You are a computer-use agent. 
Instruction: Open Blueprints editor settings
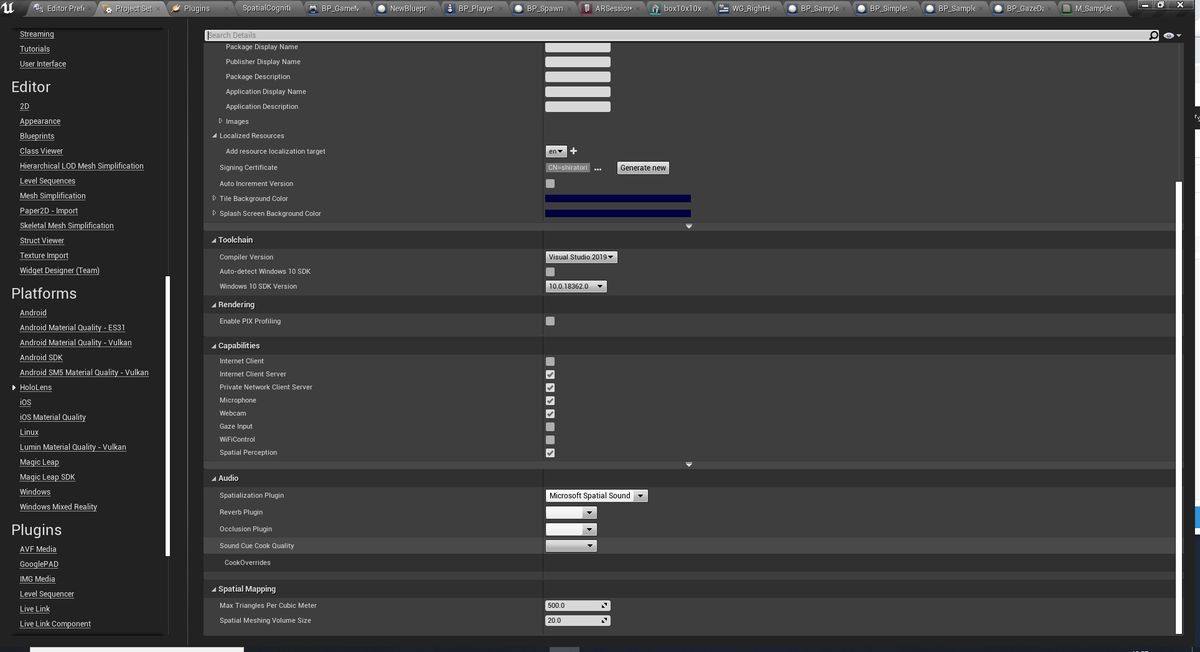point(37,136)
